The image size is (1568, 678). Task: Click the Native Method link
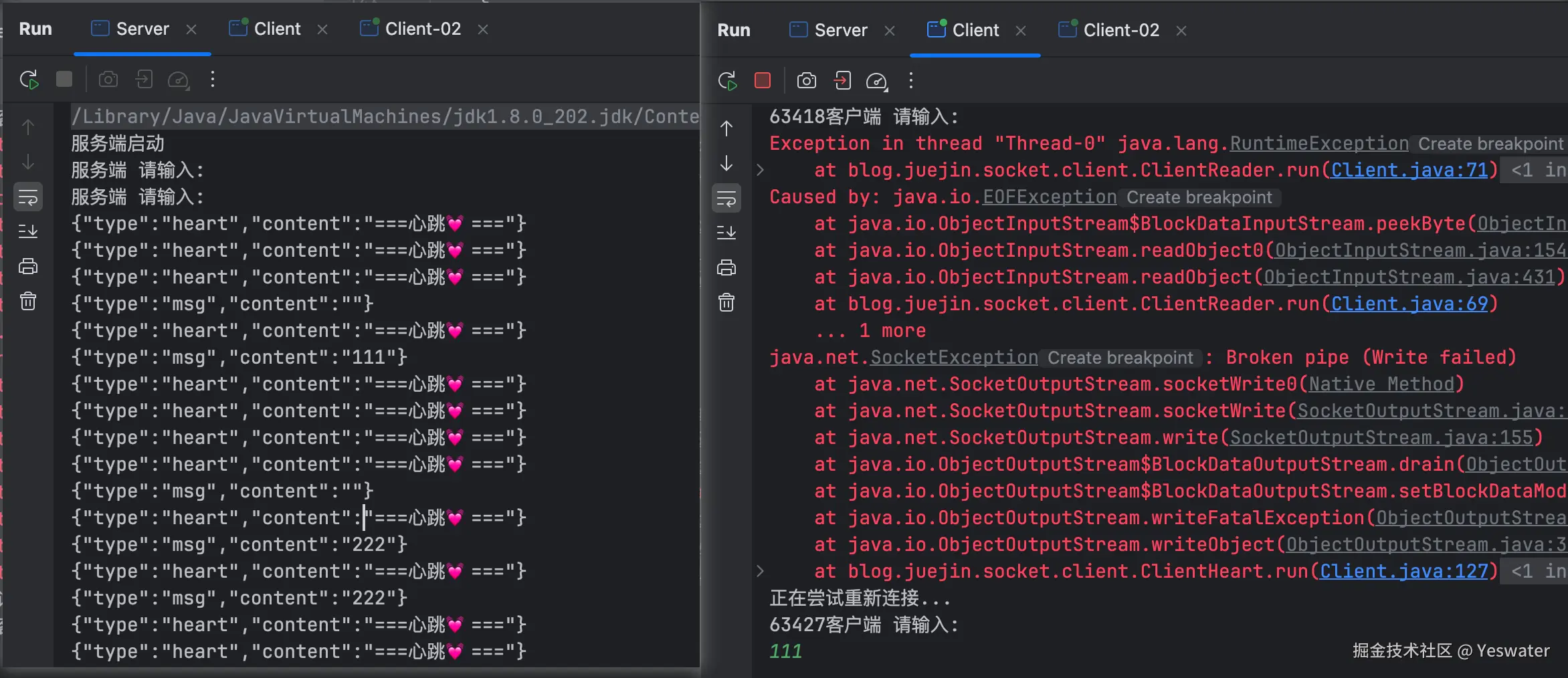[x=1381, y=384]
